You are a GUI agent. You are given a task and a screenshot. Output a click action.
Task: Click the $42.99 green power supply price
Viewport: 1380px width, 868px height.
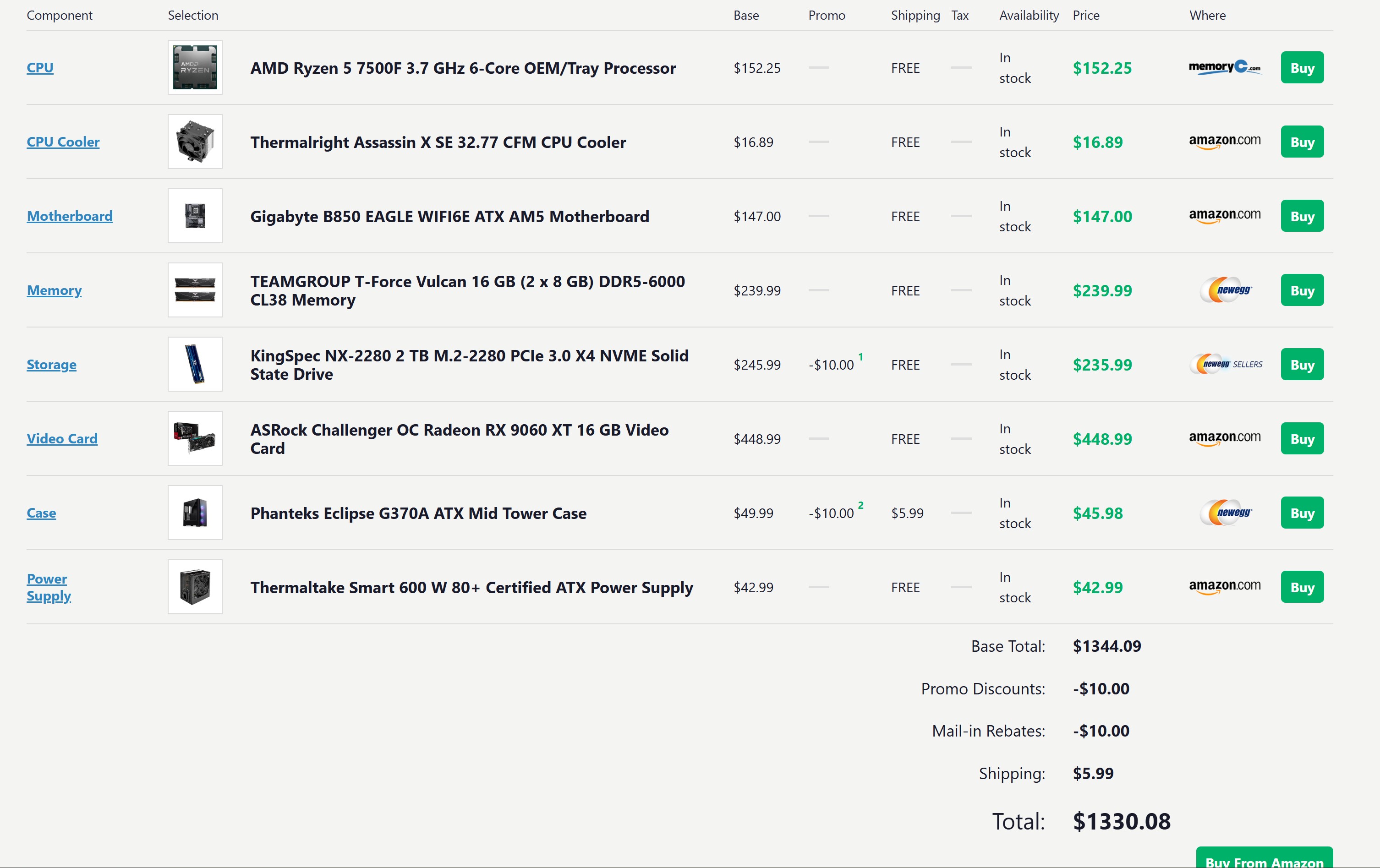point(1097,587)
